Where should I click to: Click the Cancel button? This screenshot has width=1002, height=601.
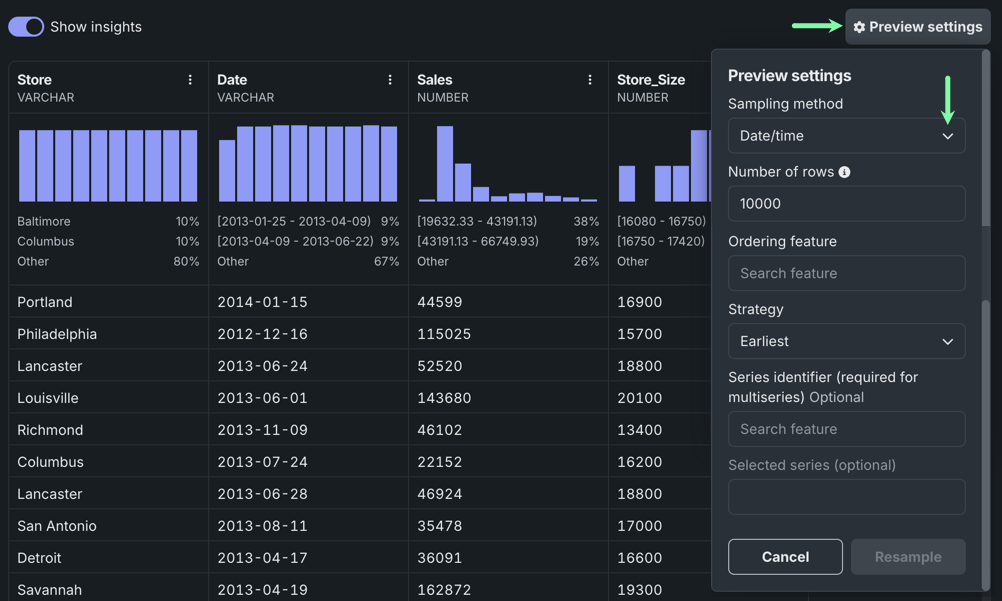point(785,557)
